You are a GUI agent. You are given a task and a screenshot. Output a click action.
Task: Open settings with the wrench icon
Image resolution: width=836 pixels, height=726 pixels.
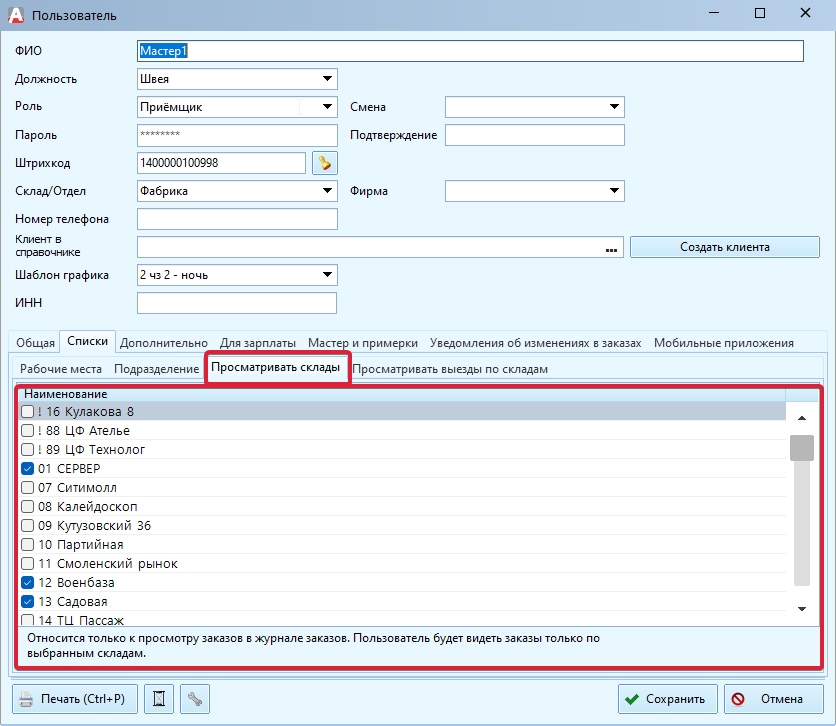[196, 699]
